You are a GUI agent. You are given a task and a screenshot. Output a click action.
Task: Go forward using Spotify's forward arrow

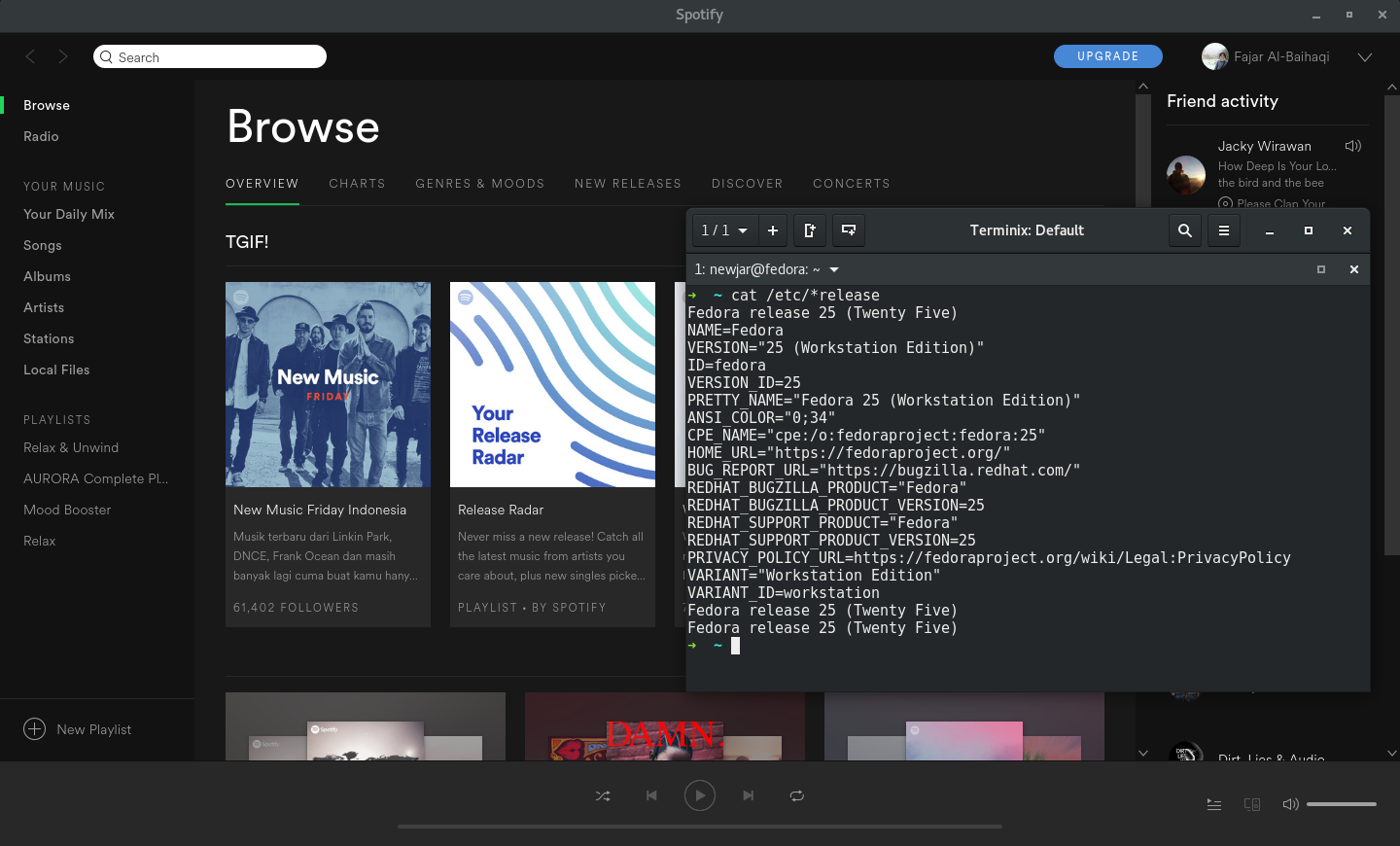tap(63, 56)
